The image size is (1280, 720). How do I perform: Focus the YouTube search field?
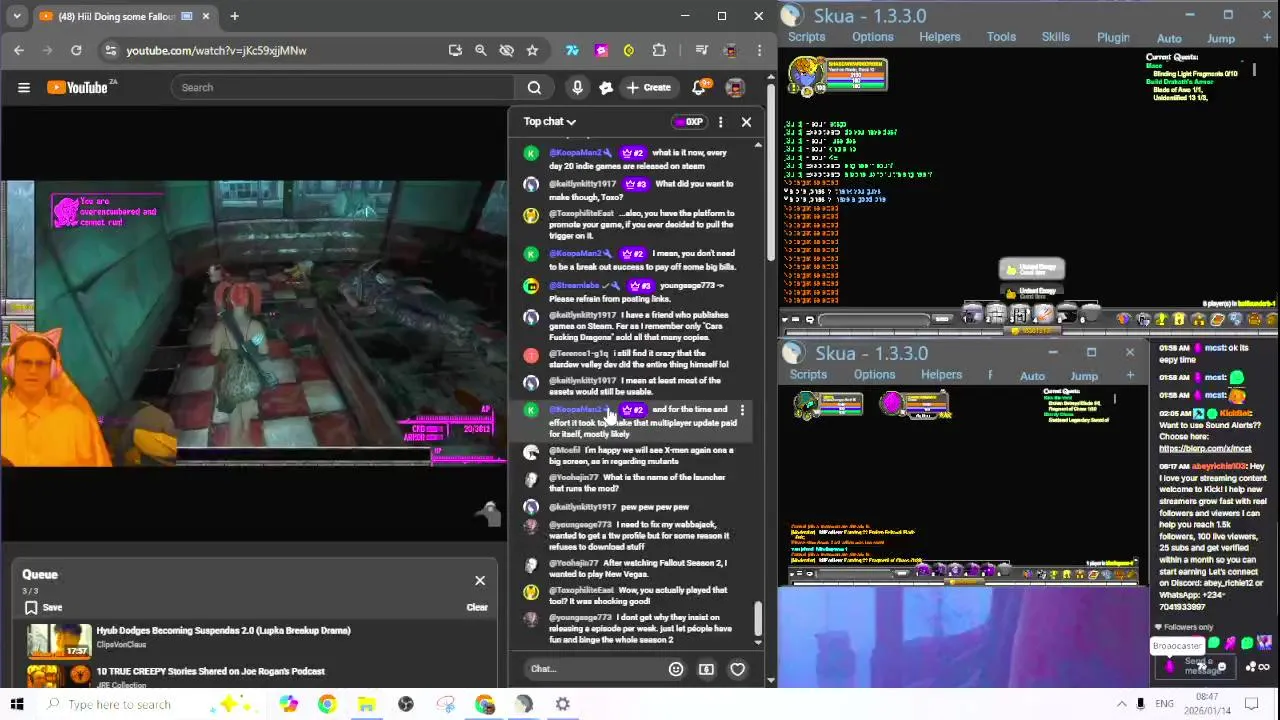[342, 88]
